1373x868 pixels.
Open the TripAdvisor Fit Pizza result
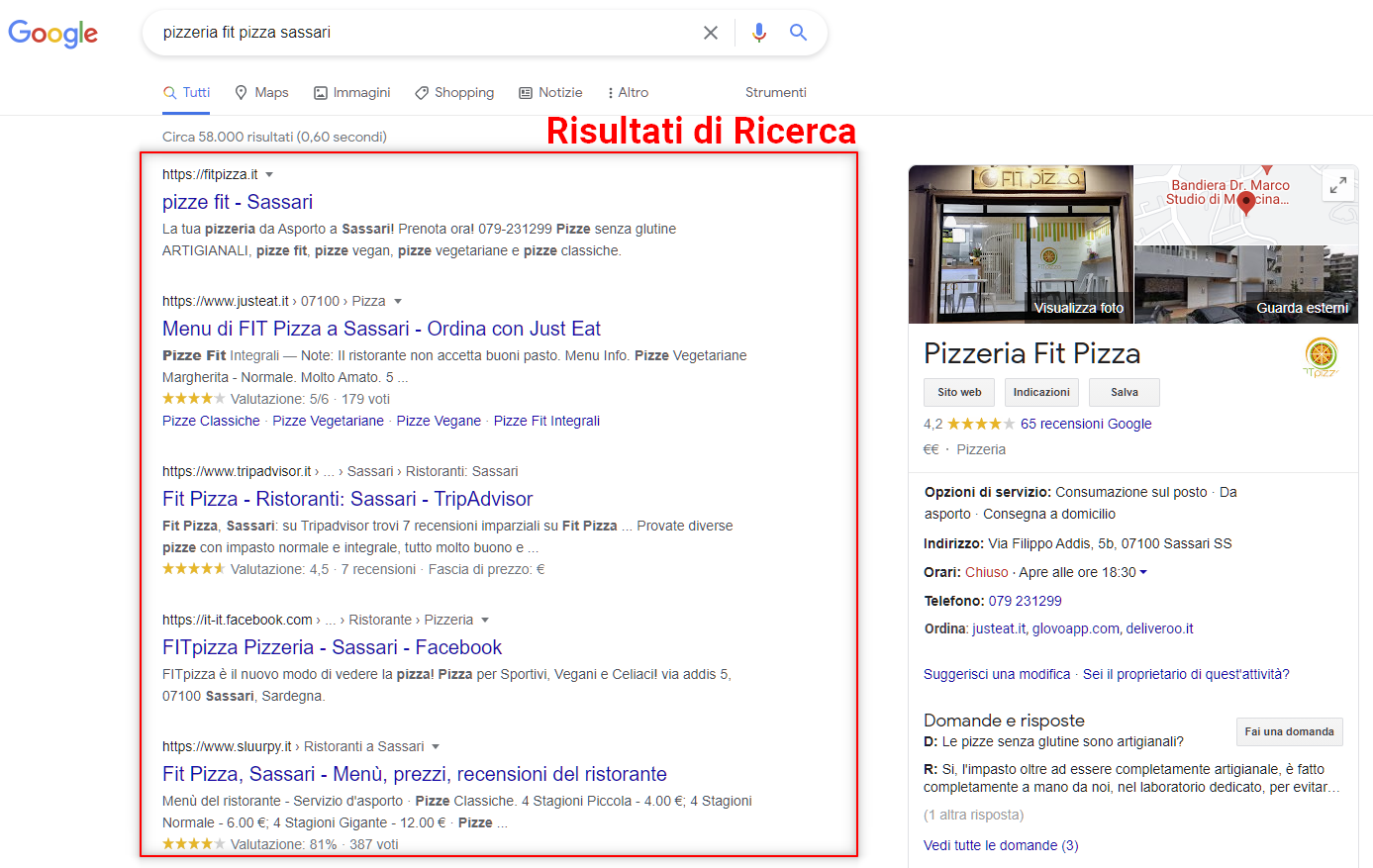[x=347, y=499]
